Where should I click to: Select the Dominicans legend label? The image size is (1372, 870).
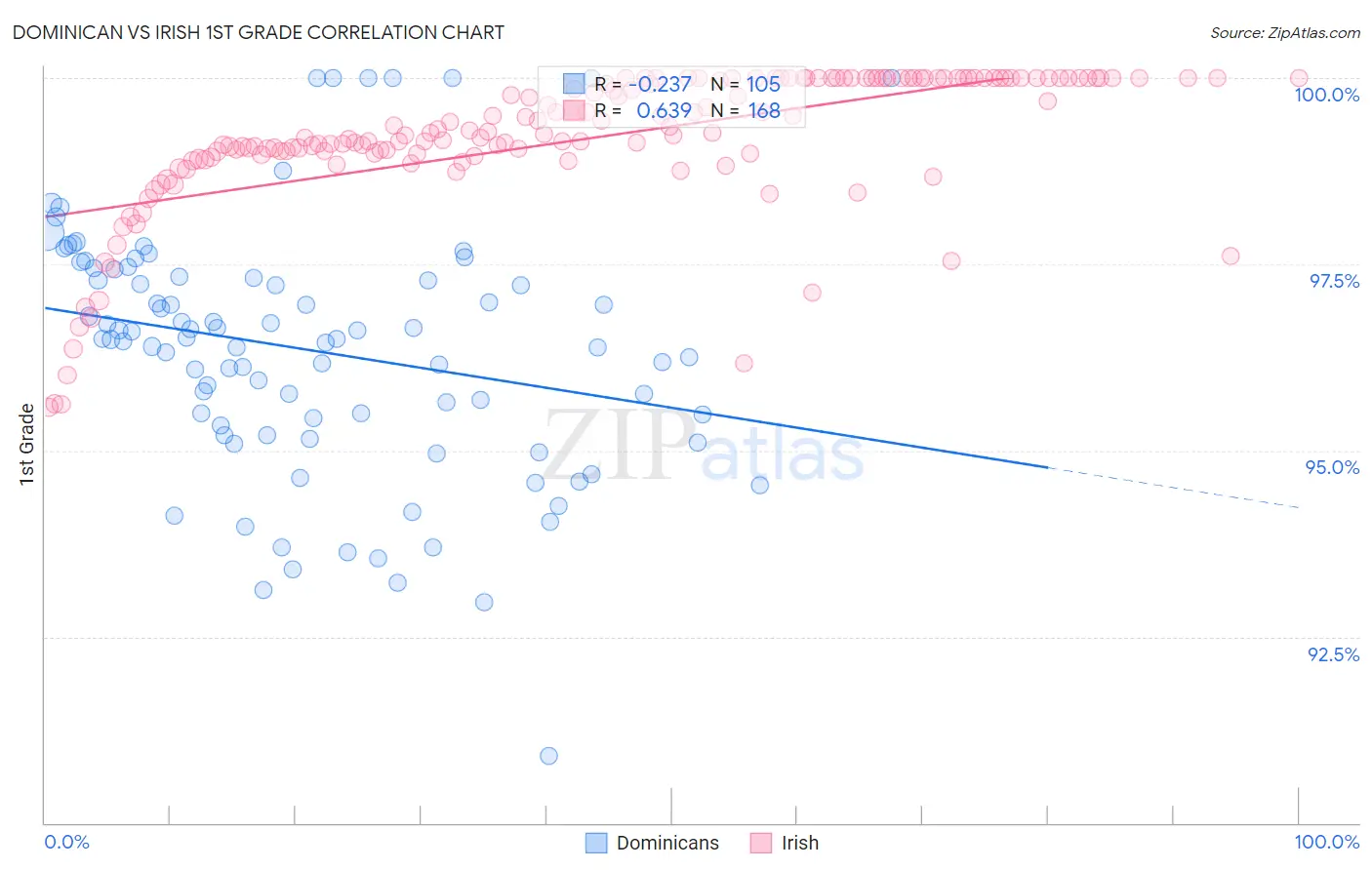[x=667, y=843]
